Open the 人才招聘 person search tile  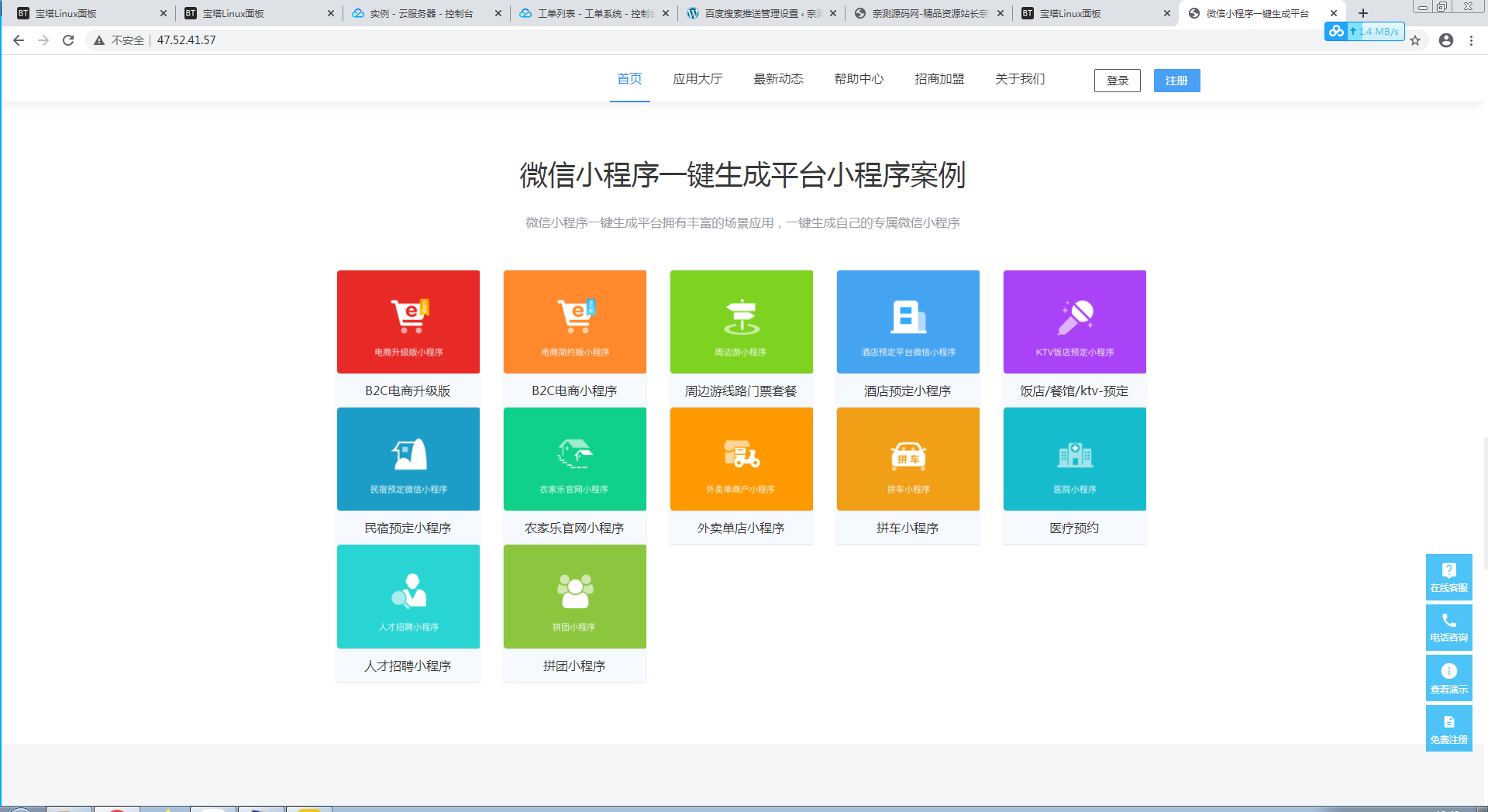pos(408,597)
